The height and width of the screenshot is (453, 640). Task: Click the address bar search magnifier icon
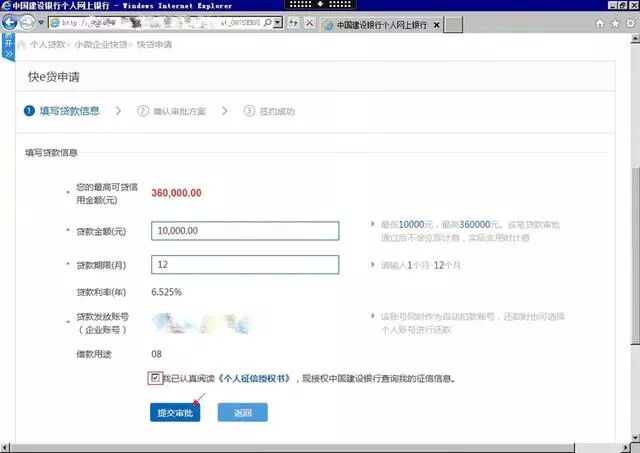pyautogui.click(x=268, y=22)
